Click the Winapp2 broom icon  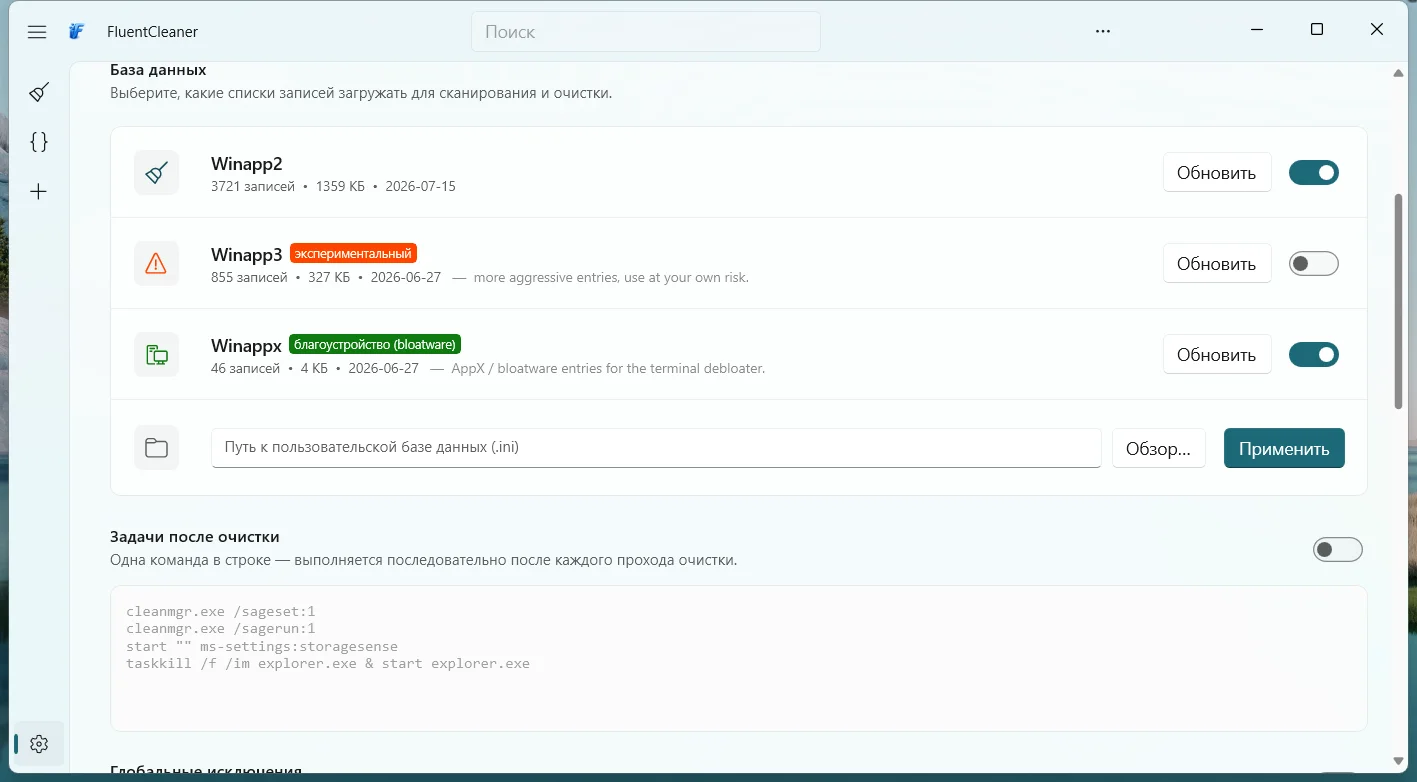pos(157,173)
